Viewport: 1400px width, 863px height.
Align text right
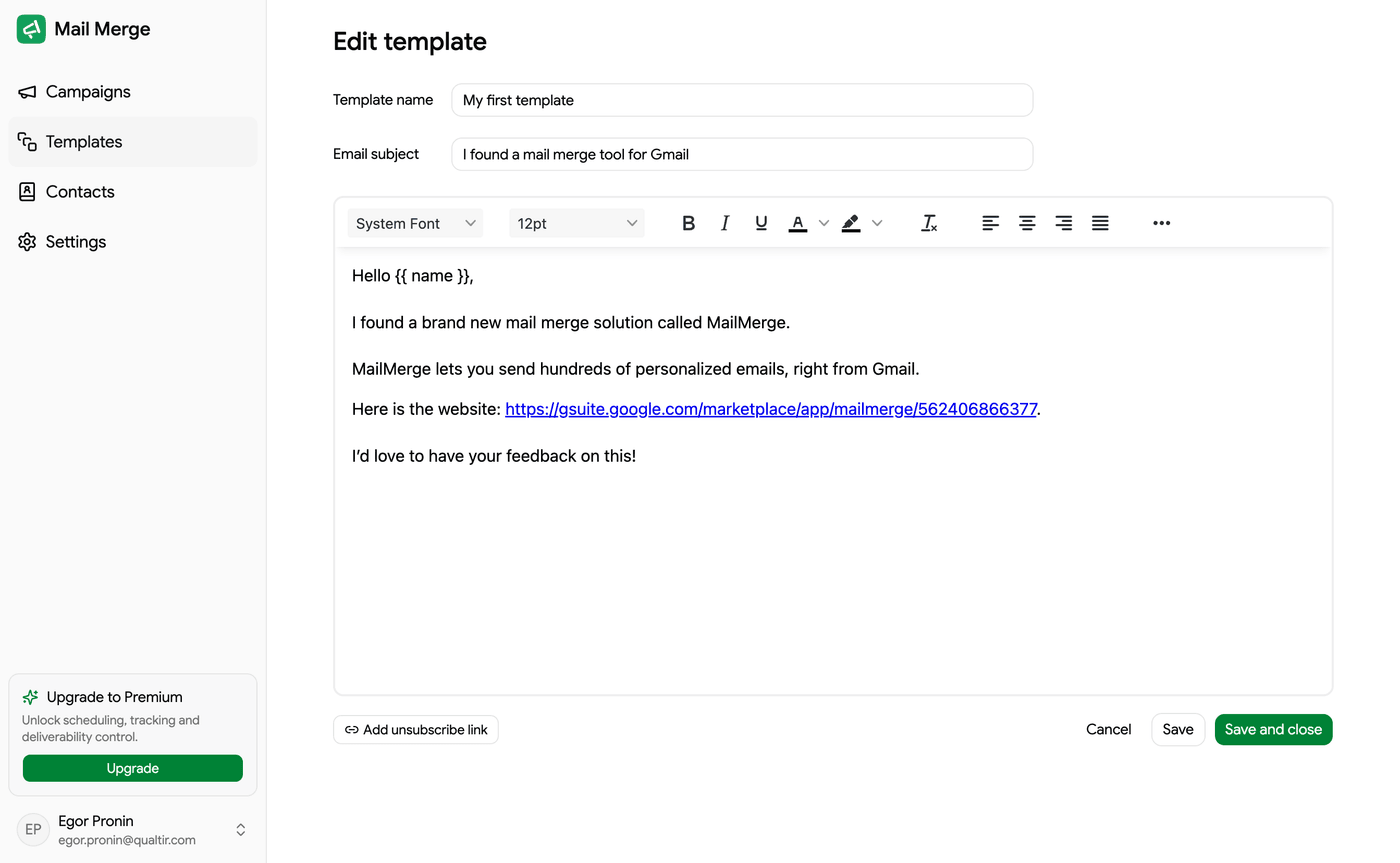click(x=1064, y=223)
